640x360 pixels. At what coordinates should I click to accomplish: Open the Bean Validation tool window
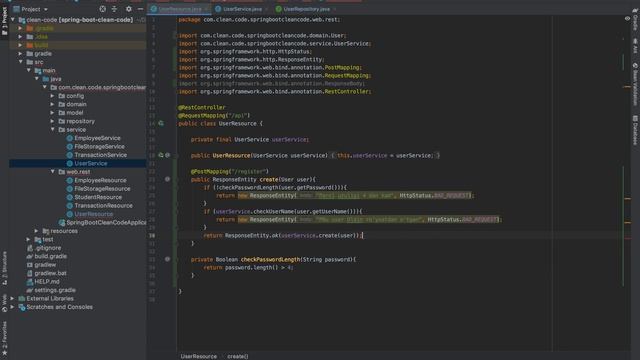pyautogui.click(x=635, y=84)
